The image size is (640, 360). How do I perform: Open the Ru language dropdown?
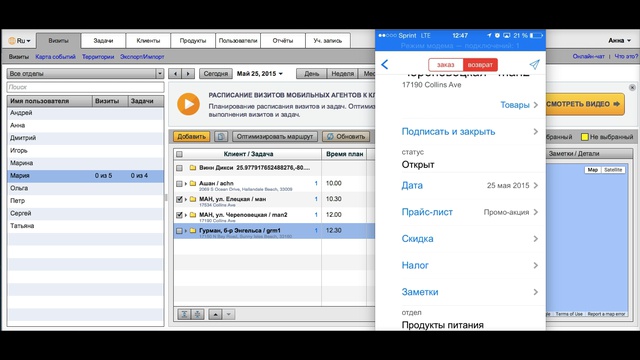pos(20,40)
